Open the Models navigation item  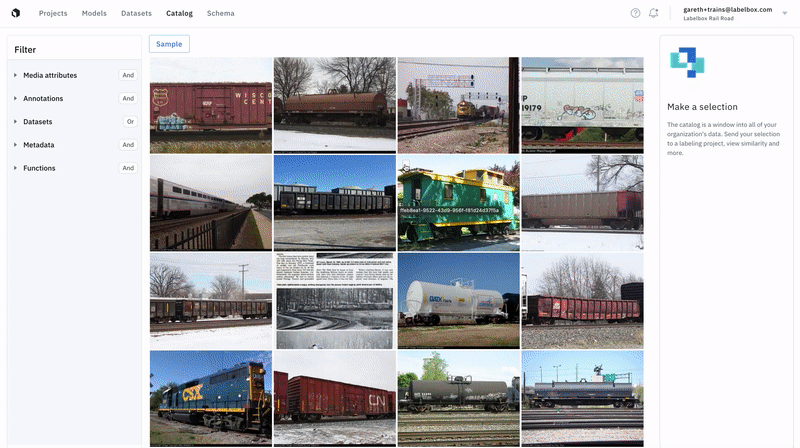[x=94, y=13]
